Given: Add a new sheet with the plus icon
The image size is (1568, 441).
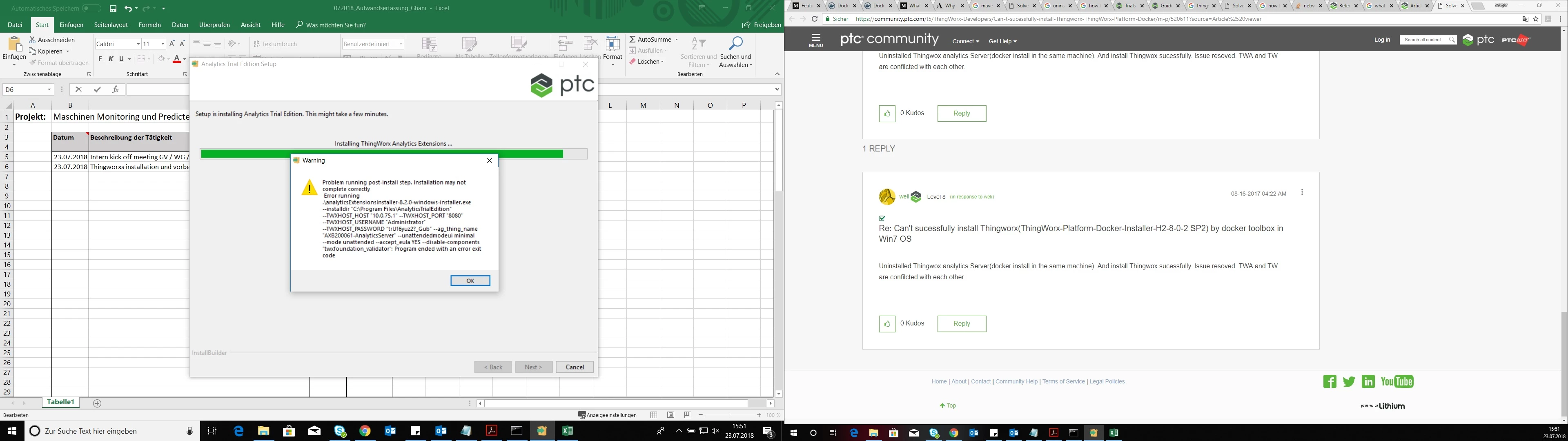Looking at the screenshot, I should (x=97, y=403).
